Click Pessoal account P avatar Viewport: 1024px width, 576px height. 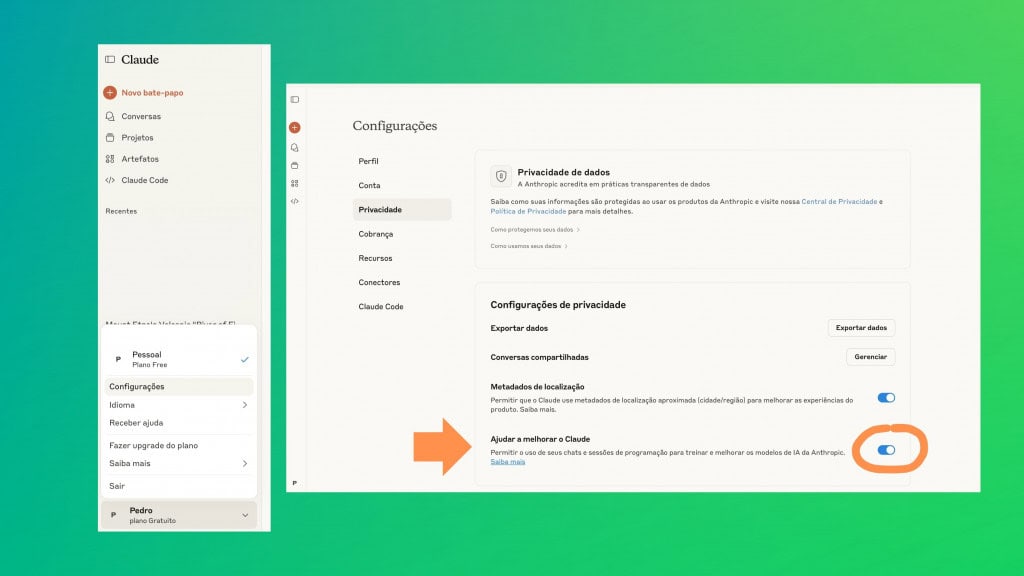[118, 359]
